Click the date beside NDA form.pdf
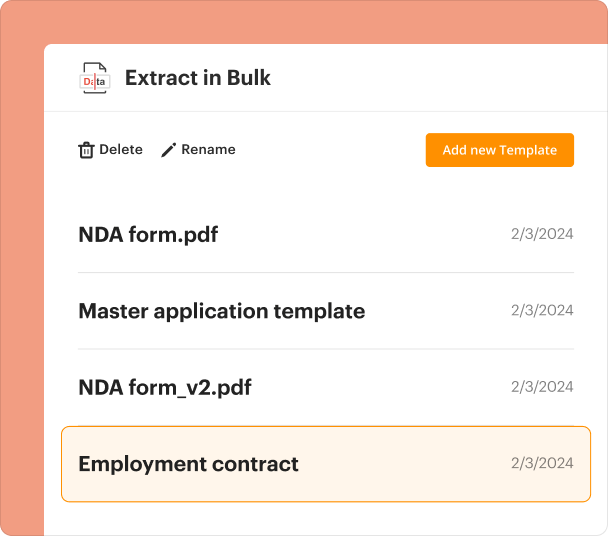Image resolution: width=608 pixels, height=536 pixels. coord(541,235)
